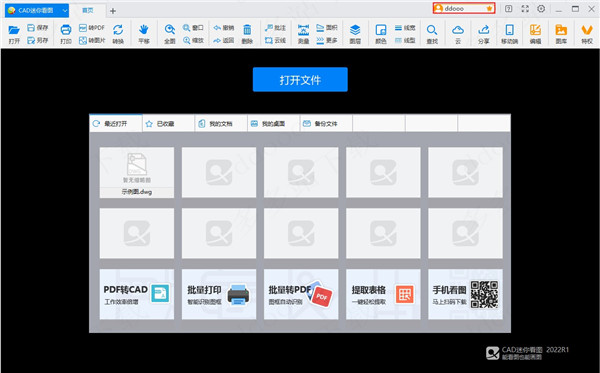Activate the 平移 pan hand tool
600x373 pixels.
coord(144,34)
